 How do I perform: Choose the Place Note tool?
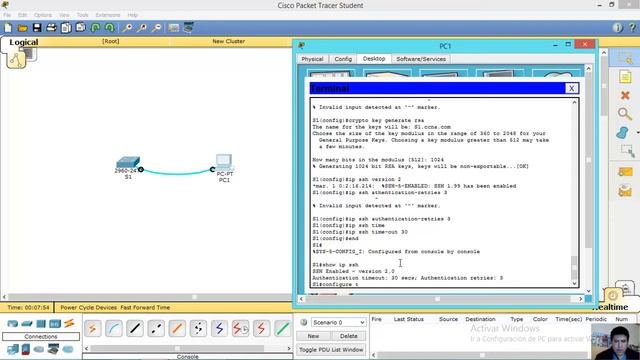625,77
